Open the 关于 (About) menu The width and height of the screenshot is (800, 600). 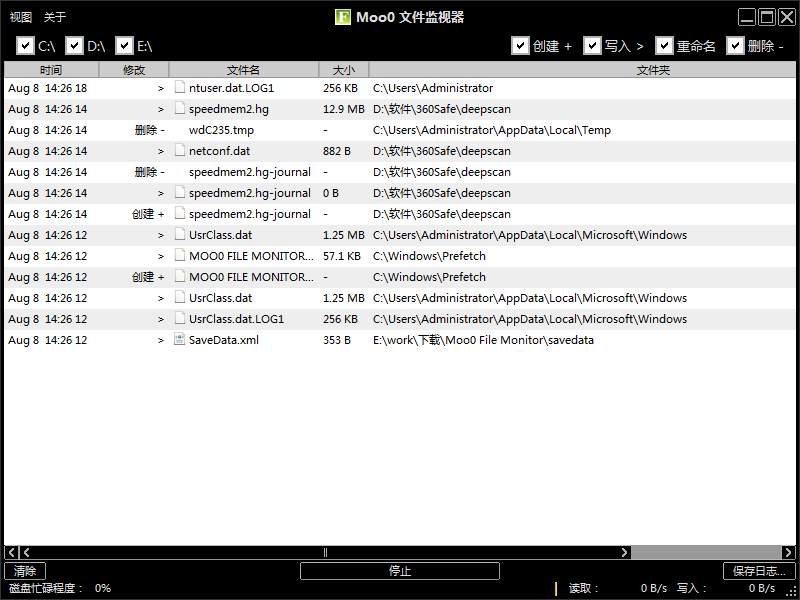54,17
